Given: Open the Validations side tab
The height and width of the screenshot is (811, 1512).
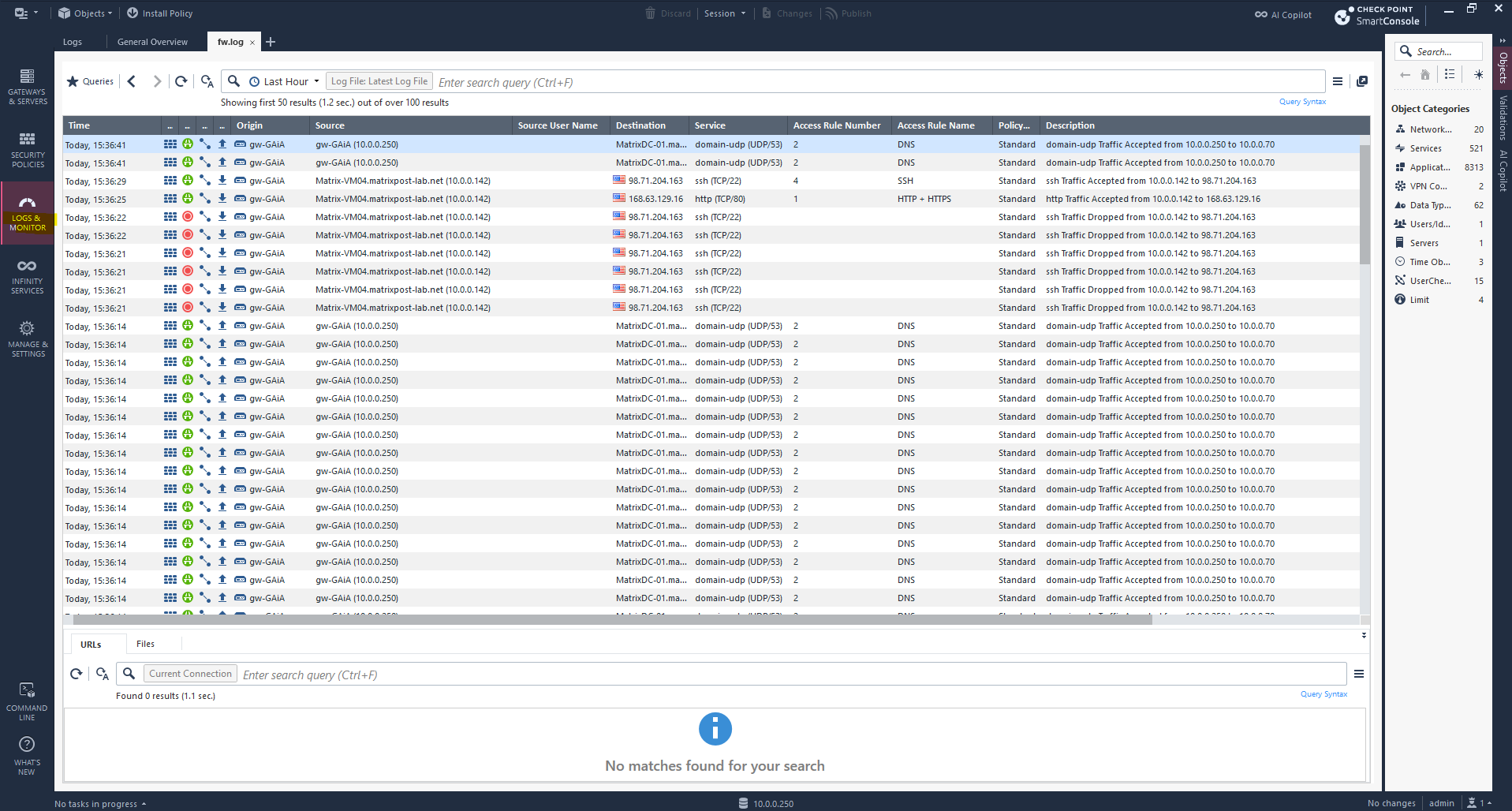Looking at the screenshot, I should tap(1503, 118).
